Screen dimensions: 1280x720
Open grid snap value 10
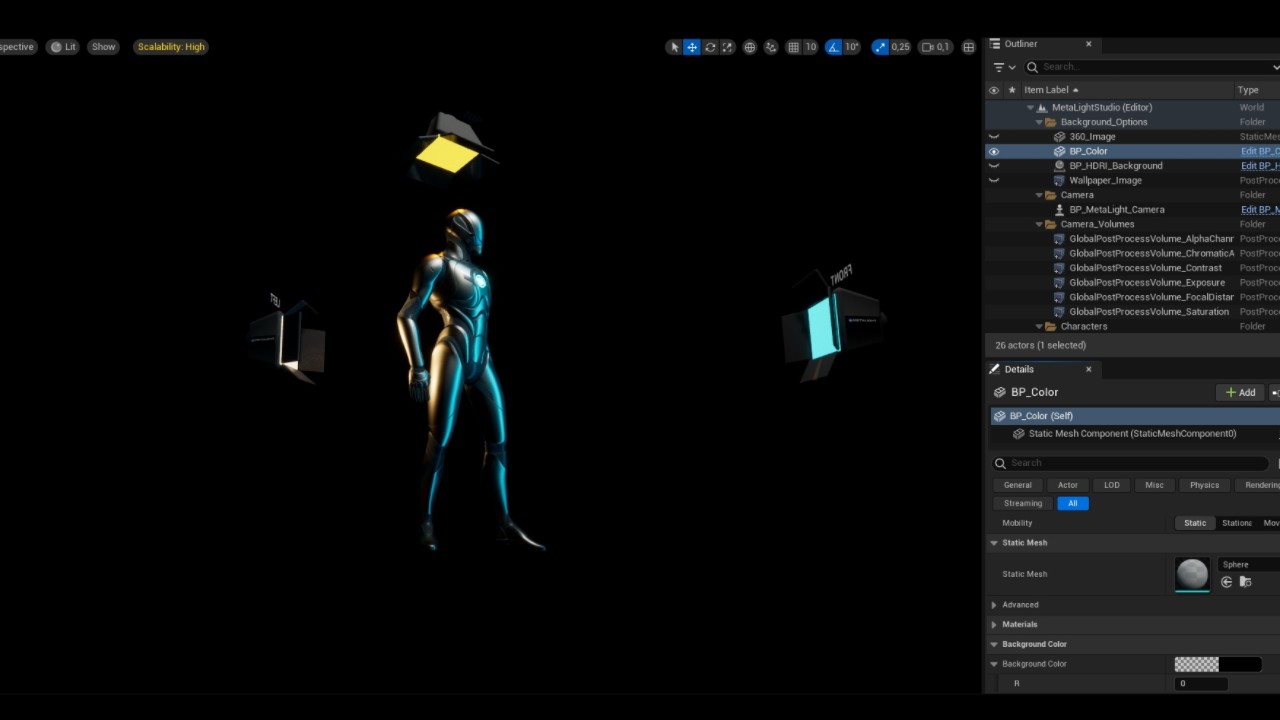pyautogui.click(x=810, y=47)
